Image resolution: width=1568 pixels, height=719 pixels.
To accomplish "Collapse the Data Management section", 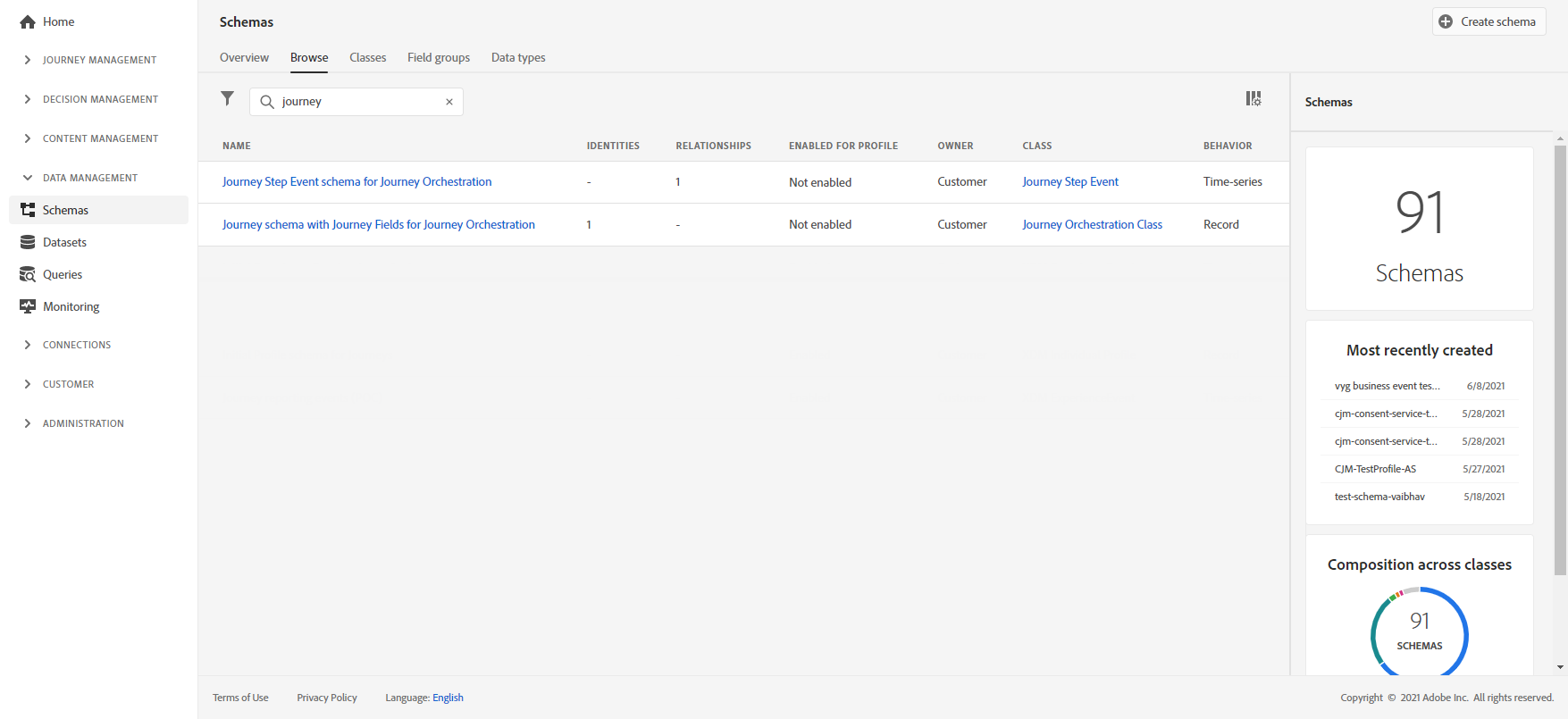I will tap(28, 178).
